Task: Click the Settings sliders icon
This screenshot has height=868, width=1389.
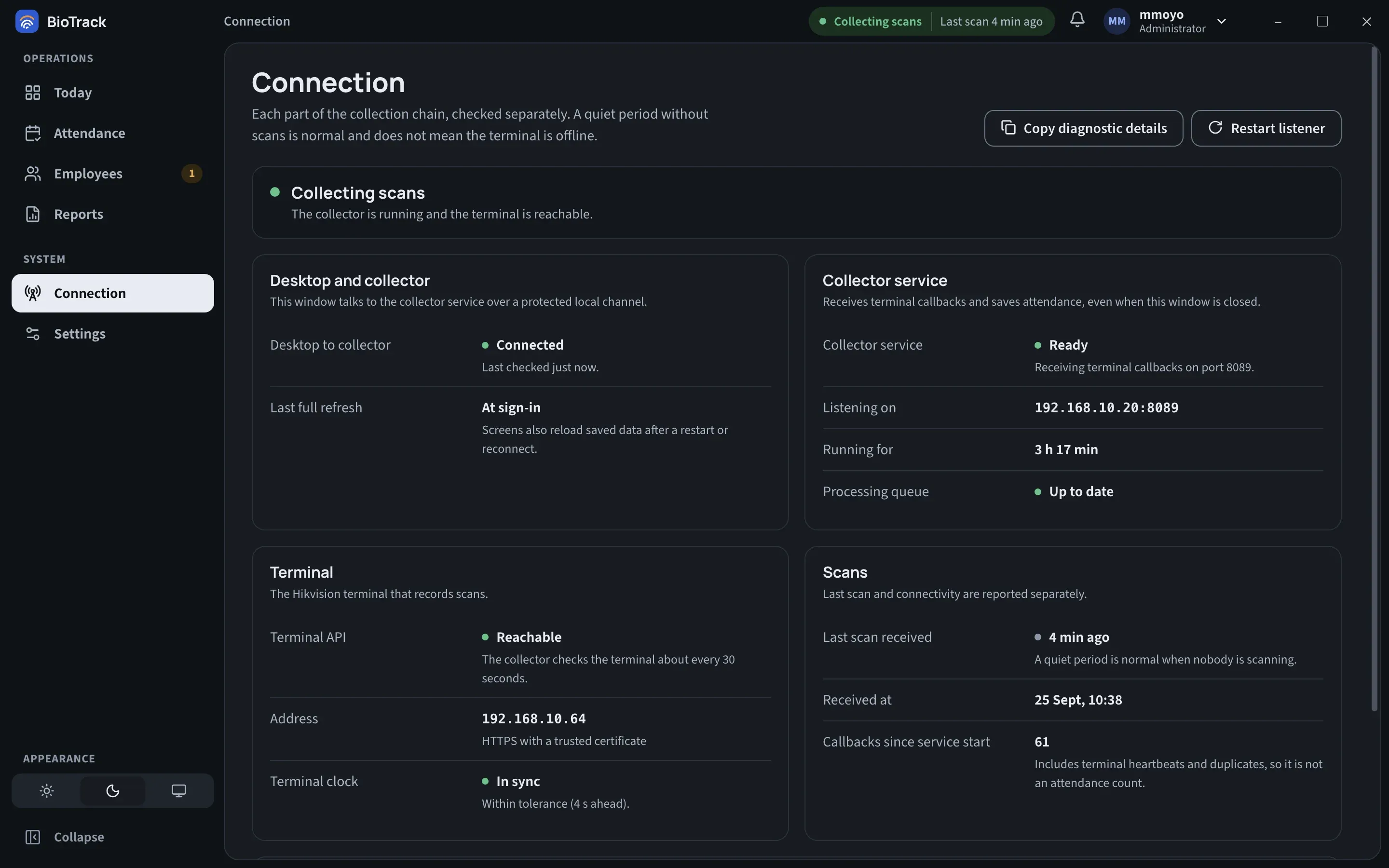Action: pos(33,334)
